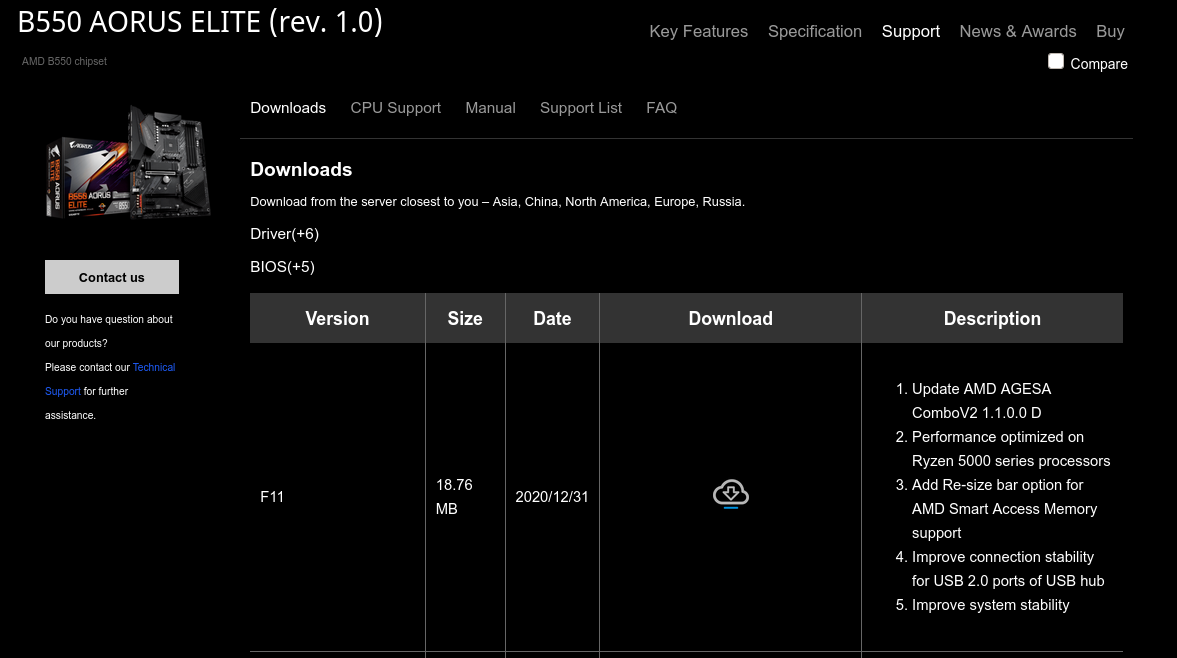This screenshot has height=658, width=1177.
Task: Switch to the Manual tab
Action: [490, 108]
